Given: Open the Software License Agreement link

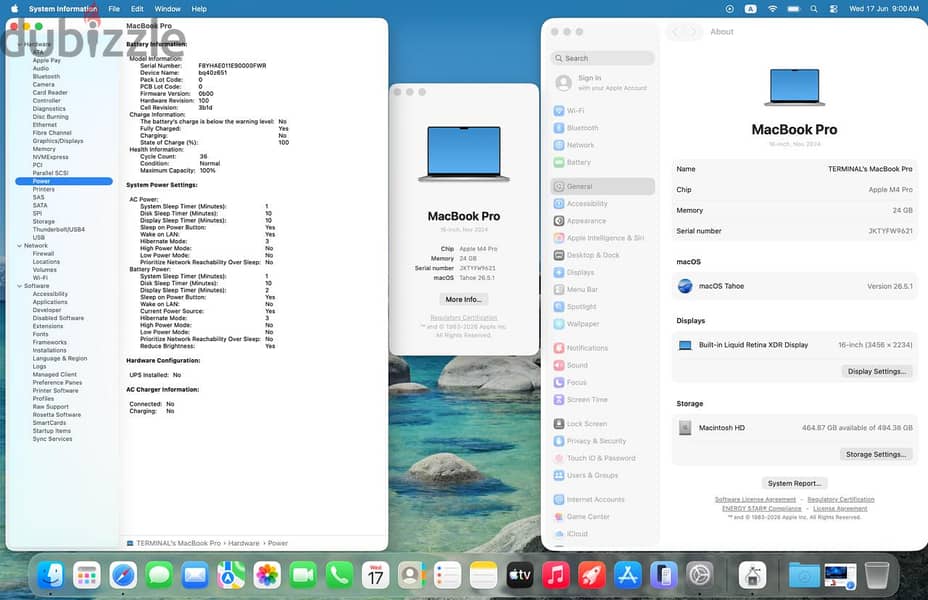Looking at the screenshot, I should (x=755, y=499).
